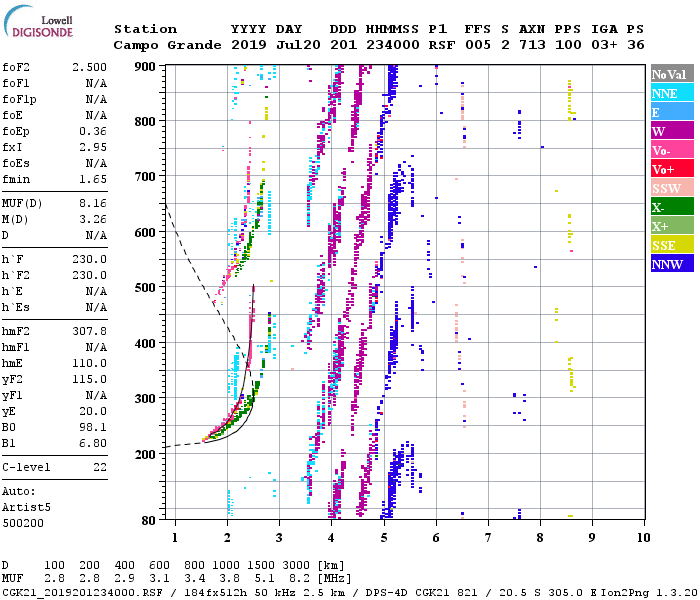This screenshot has height=600, width=700.
Task: Select the X- dark green legend swatch
Action: coord(672,207)
